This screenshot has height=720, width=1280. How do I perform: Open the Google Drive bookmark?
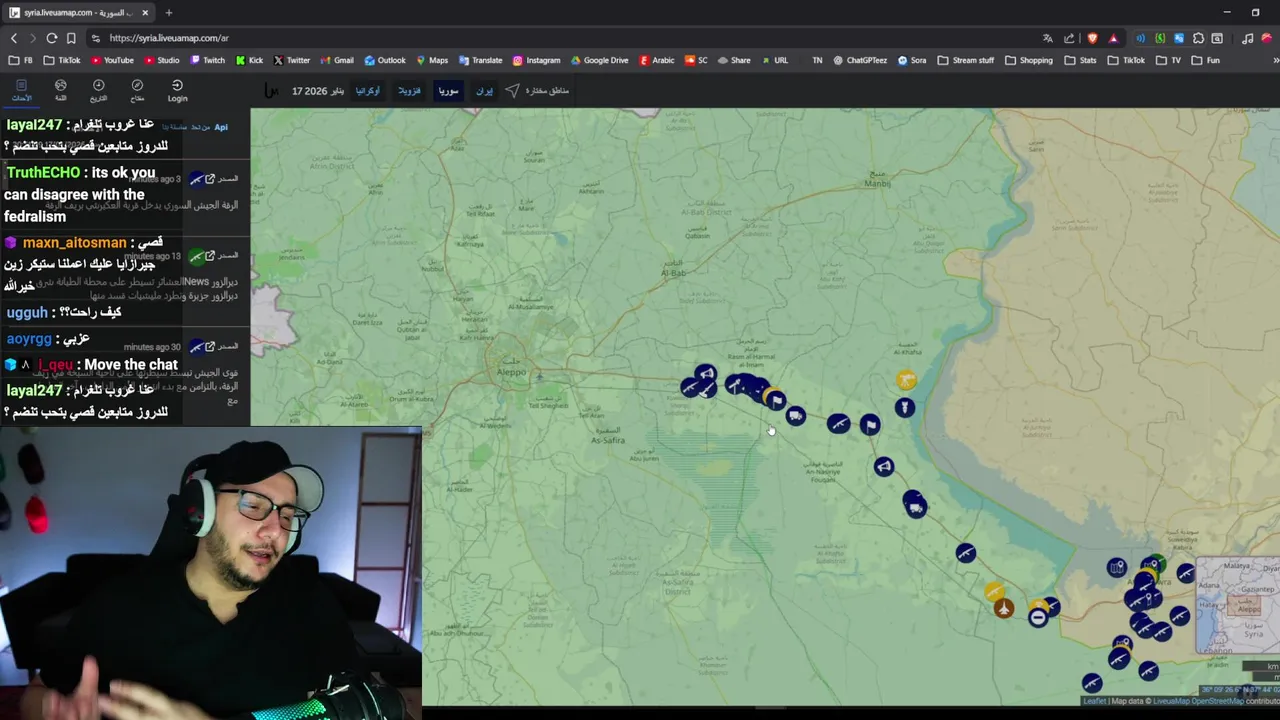coord(599,60)
